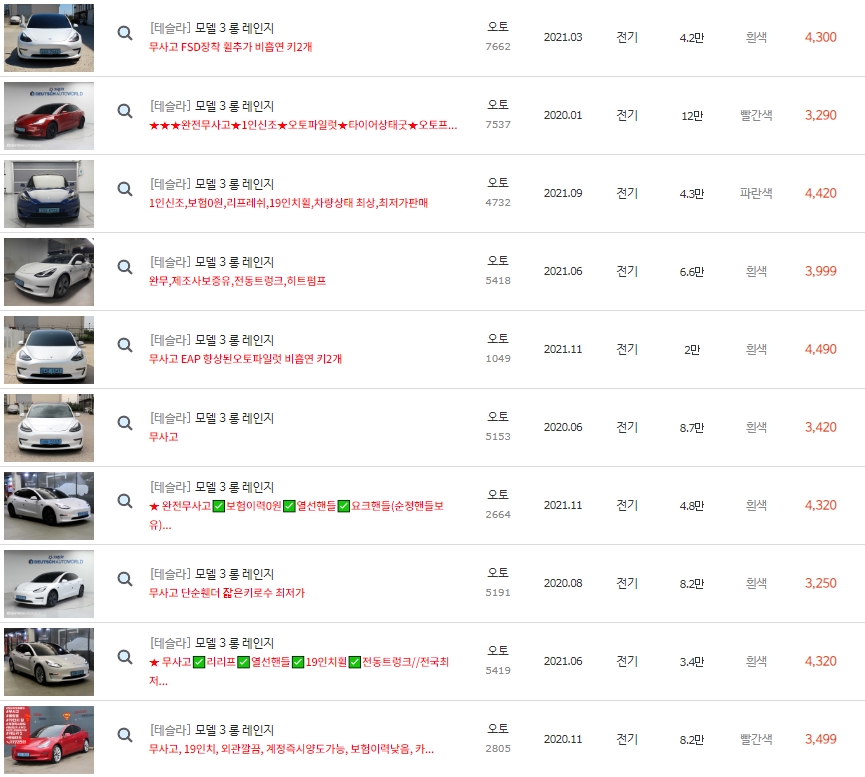Viewport: 865px width, 777px height.
Task: Open the 4,490 price link
Action: point(821,349)
